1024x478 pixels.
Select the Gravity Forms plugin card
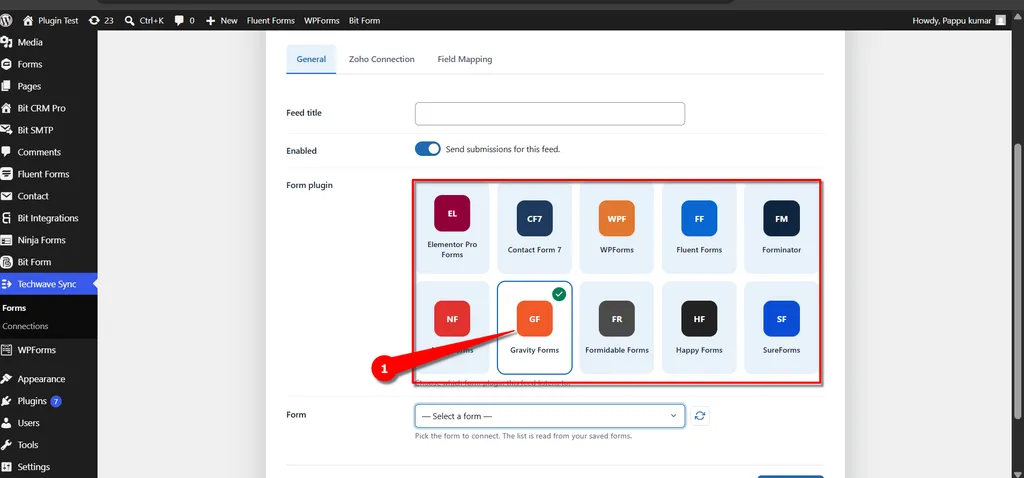tap(534, 327)
